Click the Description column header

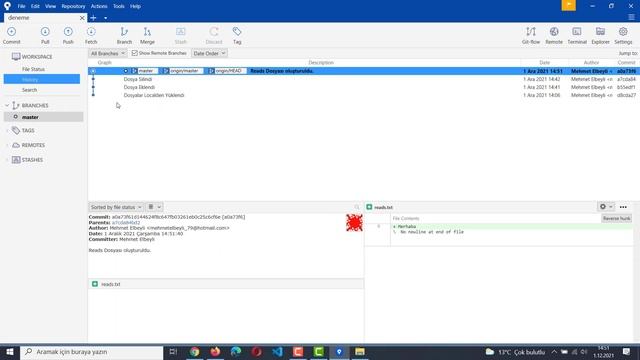pyautogui.click(x=321, y=62)
